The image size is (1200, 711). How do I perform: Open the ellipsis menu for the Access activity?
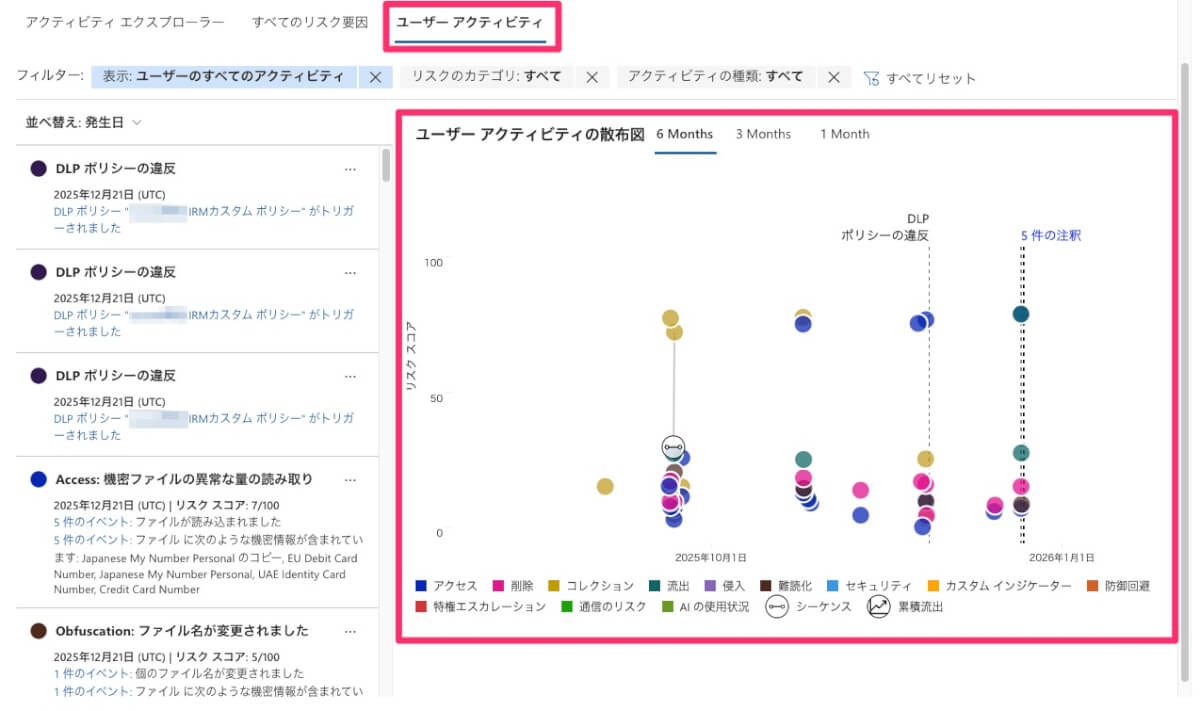(x=350, y=480)
